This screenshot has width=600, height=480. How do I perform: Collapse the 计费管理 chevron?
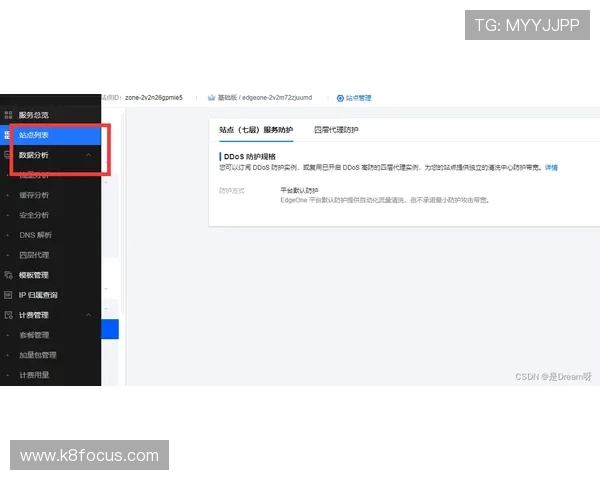(x=88, y=315)
